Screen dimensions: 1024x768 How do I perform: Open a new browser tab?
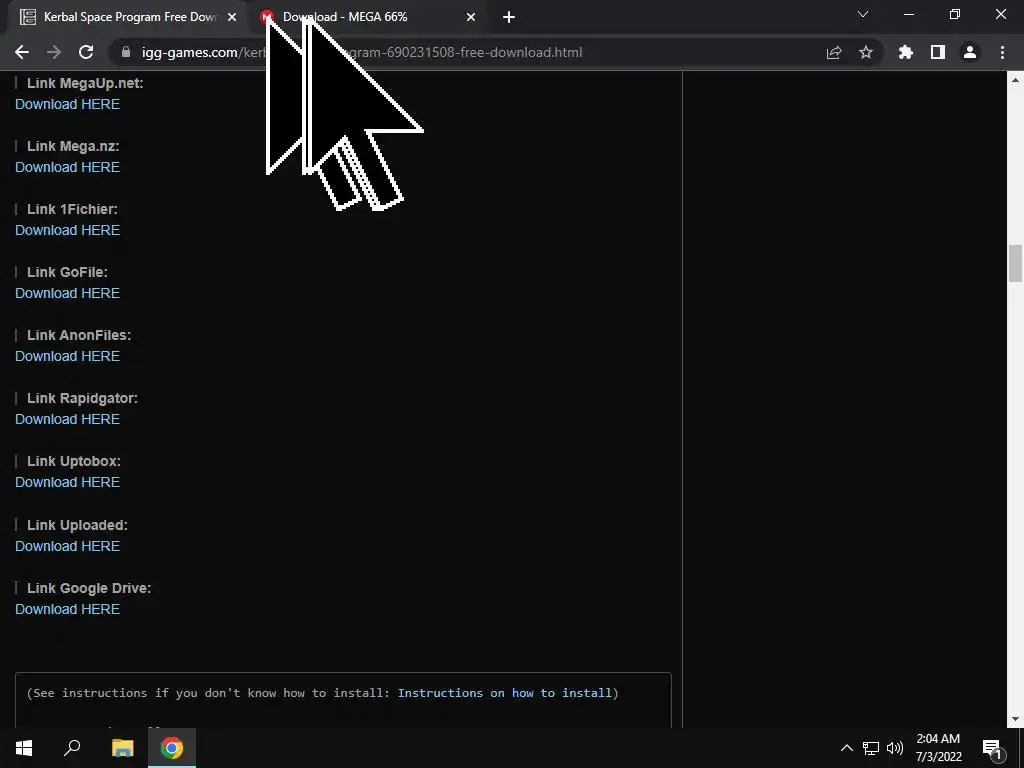pos(509,17)
